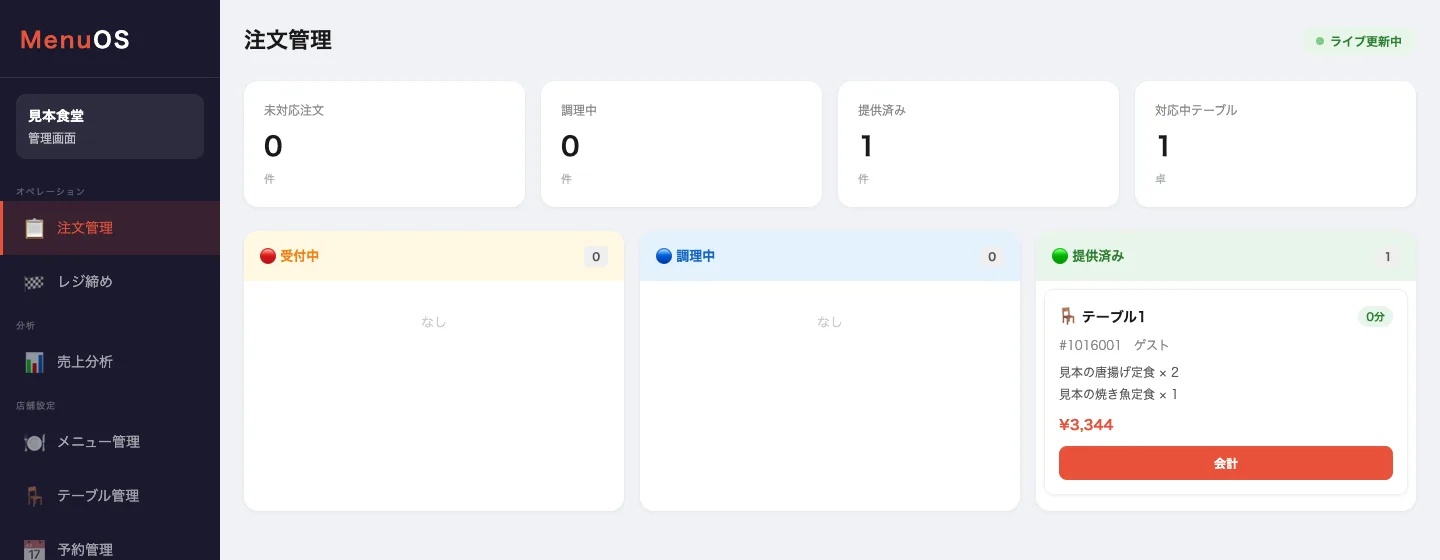This screenshot has width=1440, height=560.
Task: Click the 調理中 column header label
Action: (696, 256)
